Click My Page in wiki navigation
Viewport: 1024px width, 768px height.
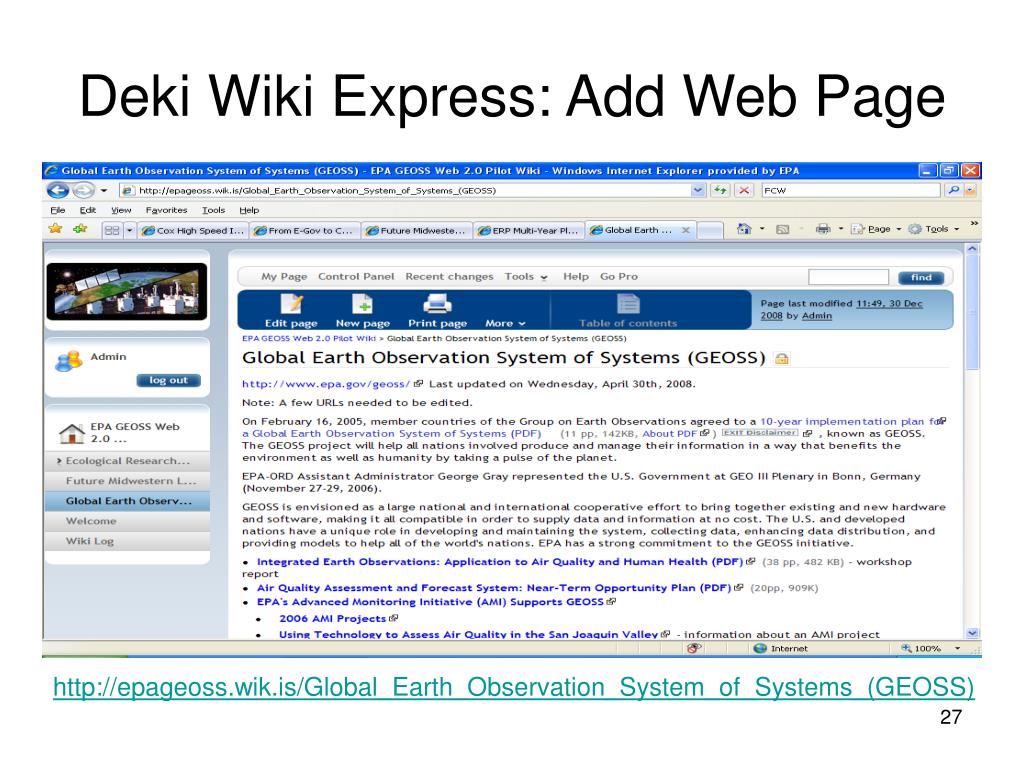[x=284, y=276]
